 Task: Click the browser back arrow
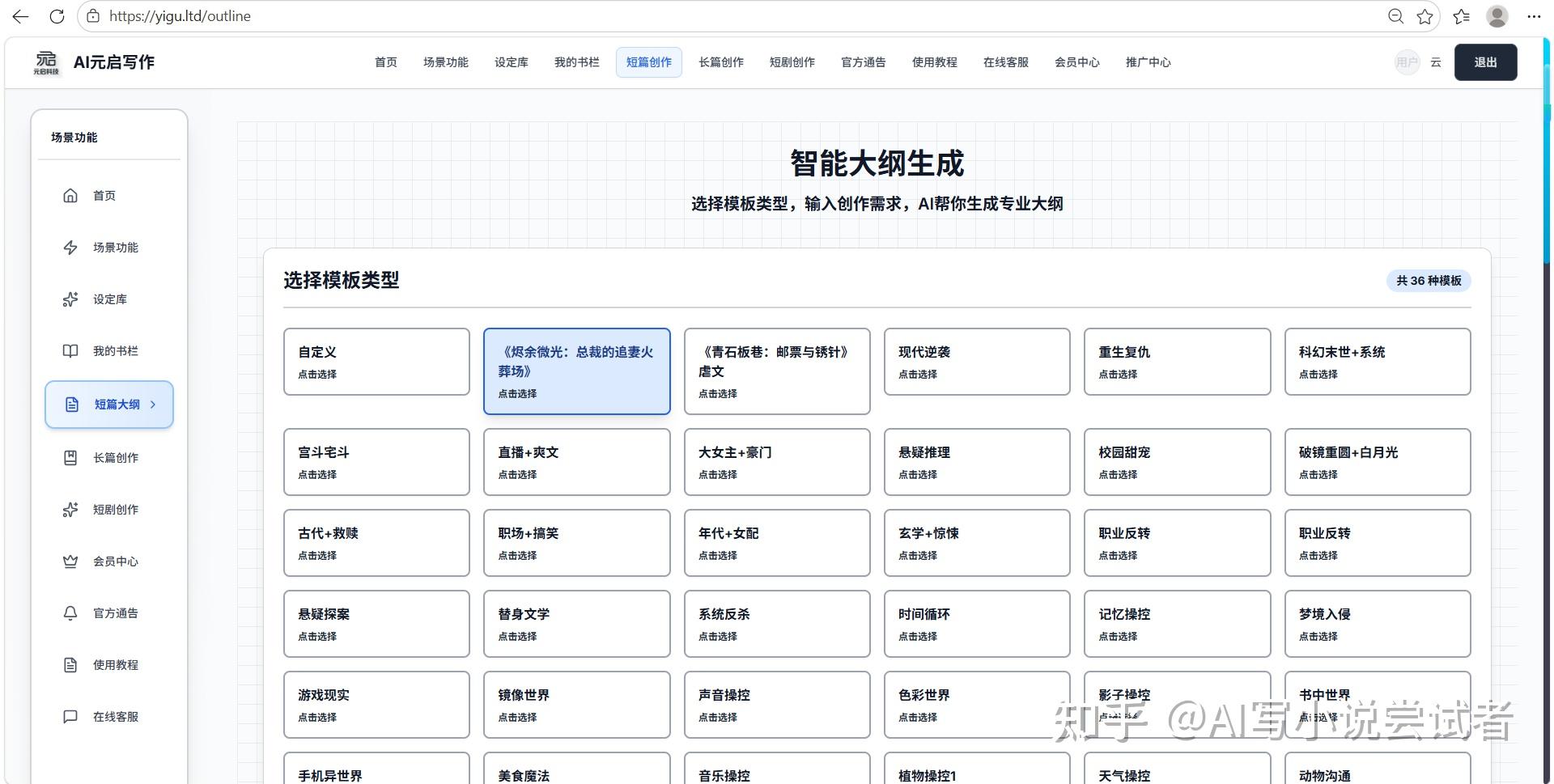pyautogui.click(x=21, y=16)
